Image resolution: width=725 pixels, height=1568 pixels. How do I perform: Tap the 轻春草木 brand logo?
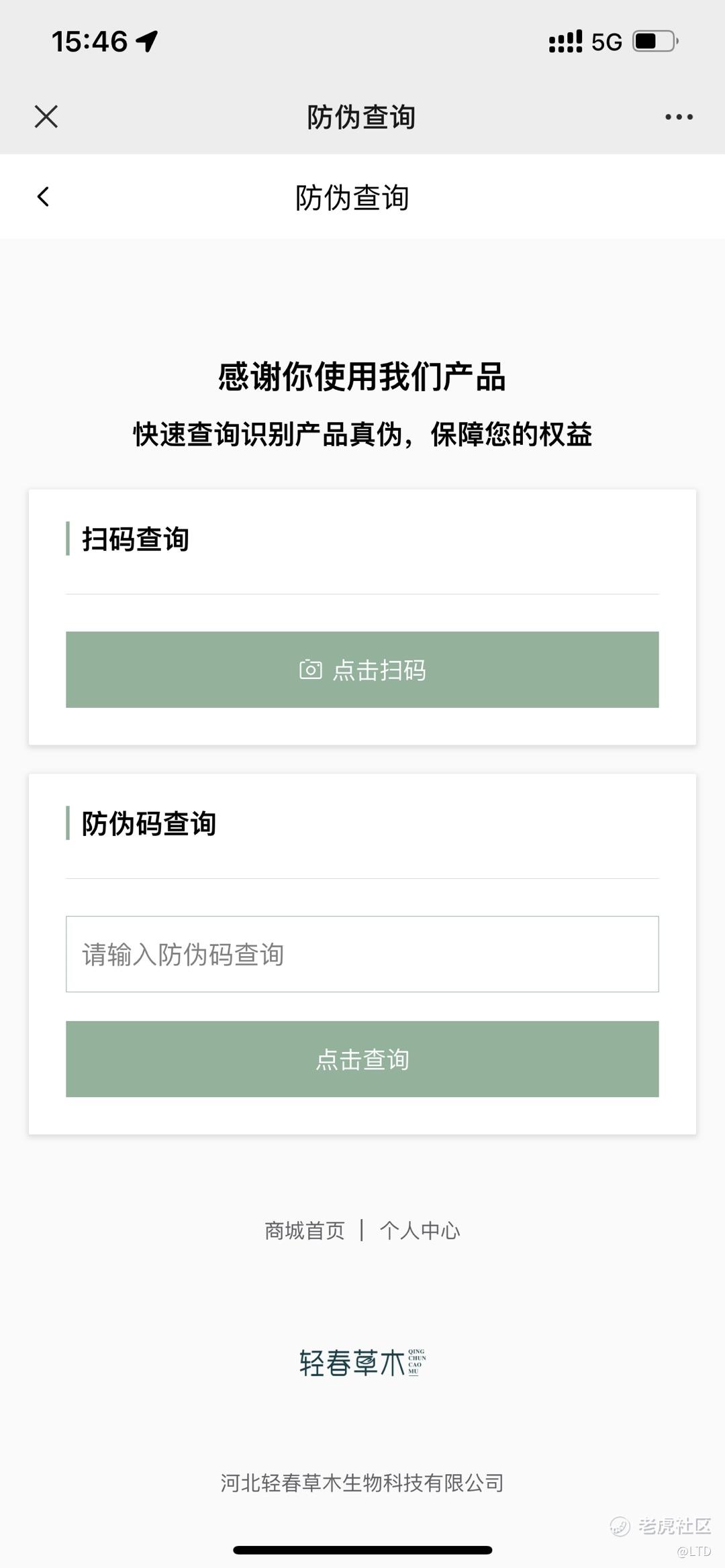tap(362, 1362)
